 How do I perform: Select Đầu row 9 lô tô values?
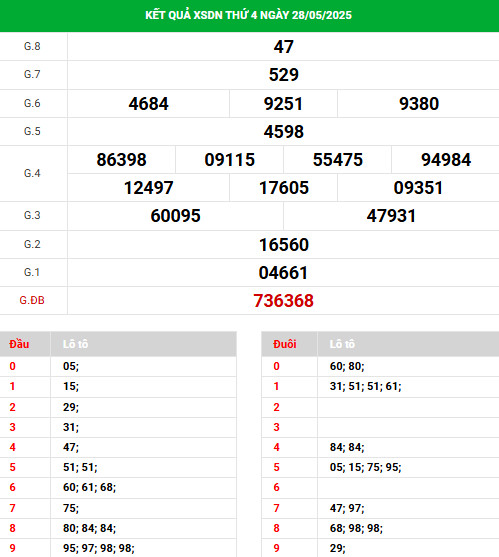tap(99, 548)
